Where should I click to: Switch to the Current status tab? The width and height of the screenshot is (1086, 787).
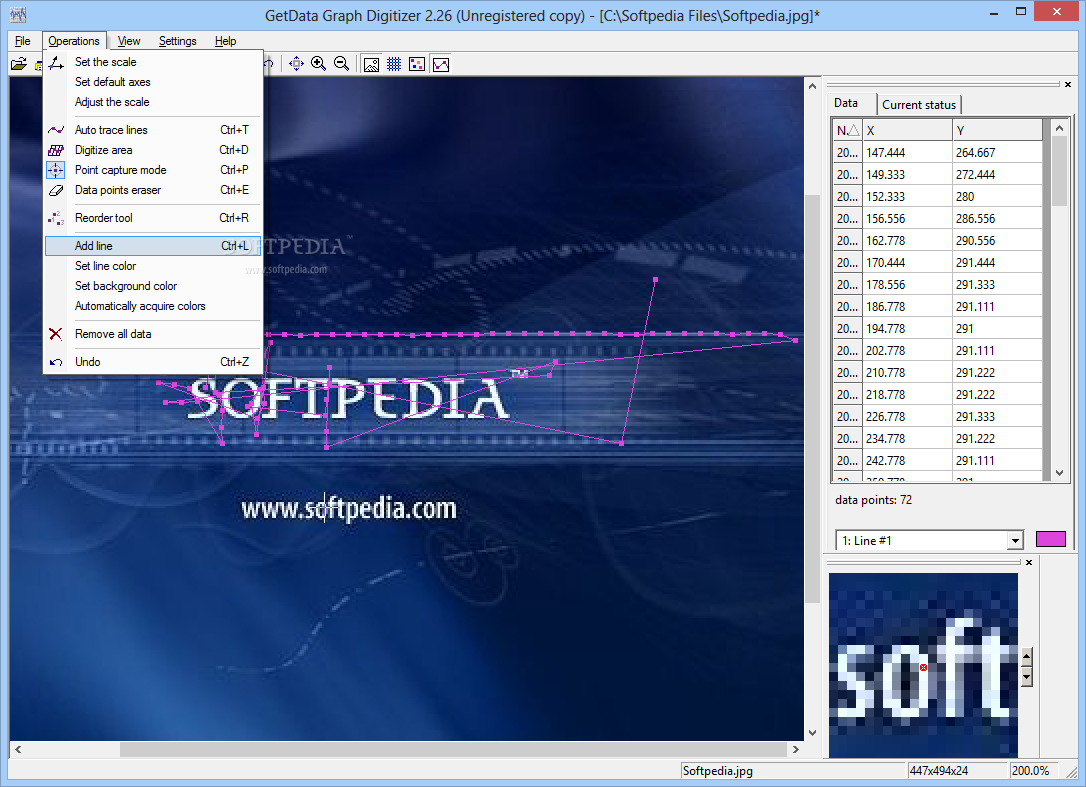(918, 105)
